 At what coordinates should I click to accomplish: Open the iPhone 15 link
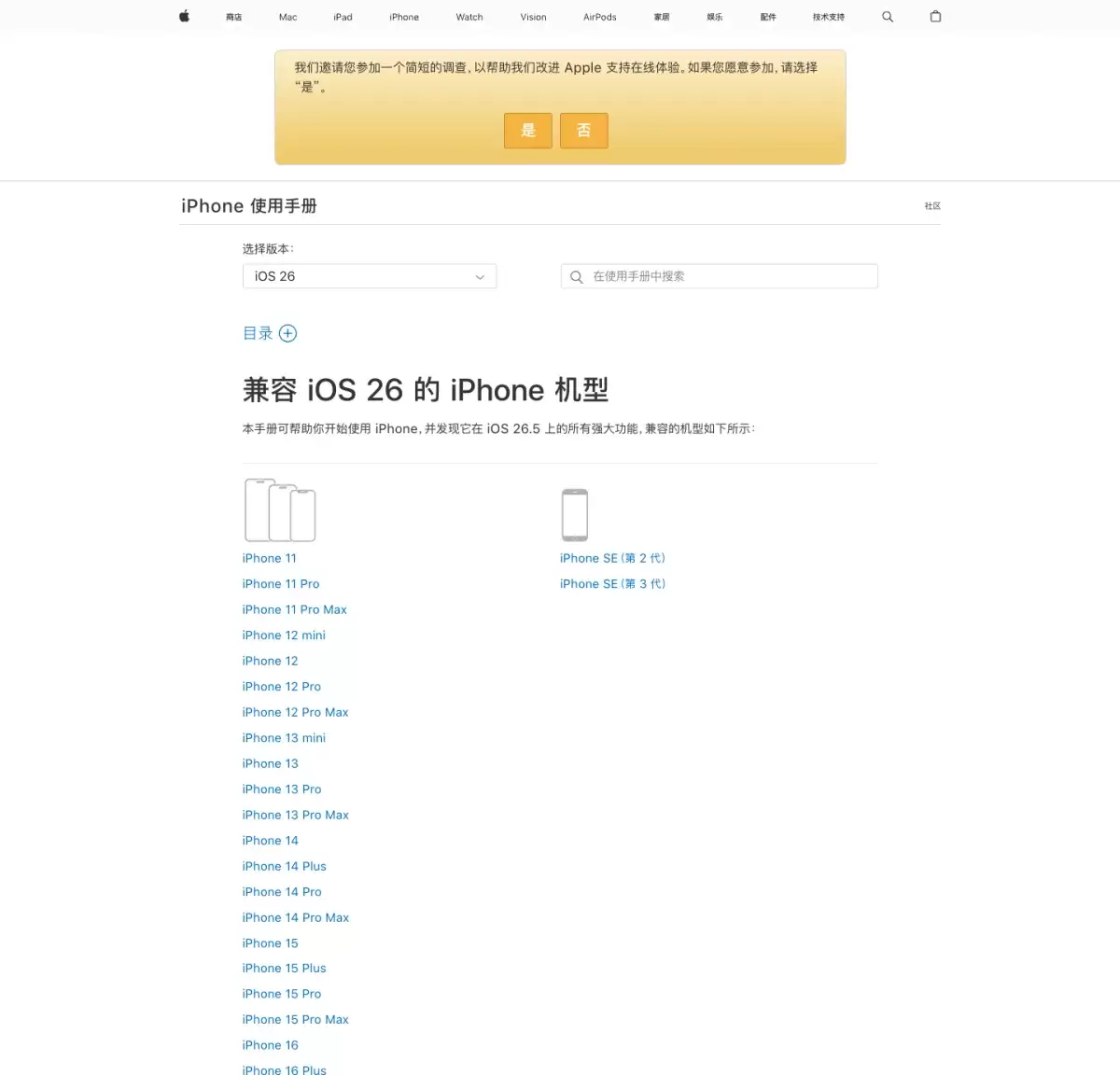point(271,943)
